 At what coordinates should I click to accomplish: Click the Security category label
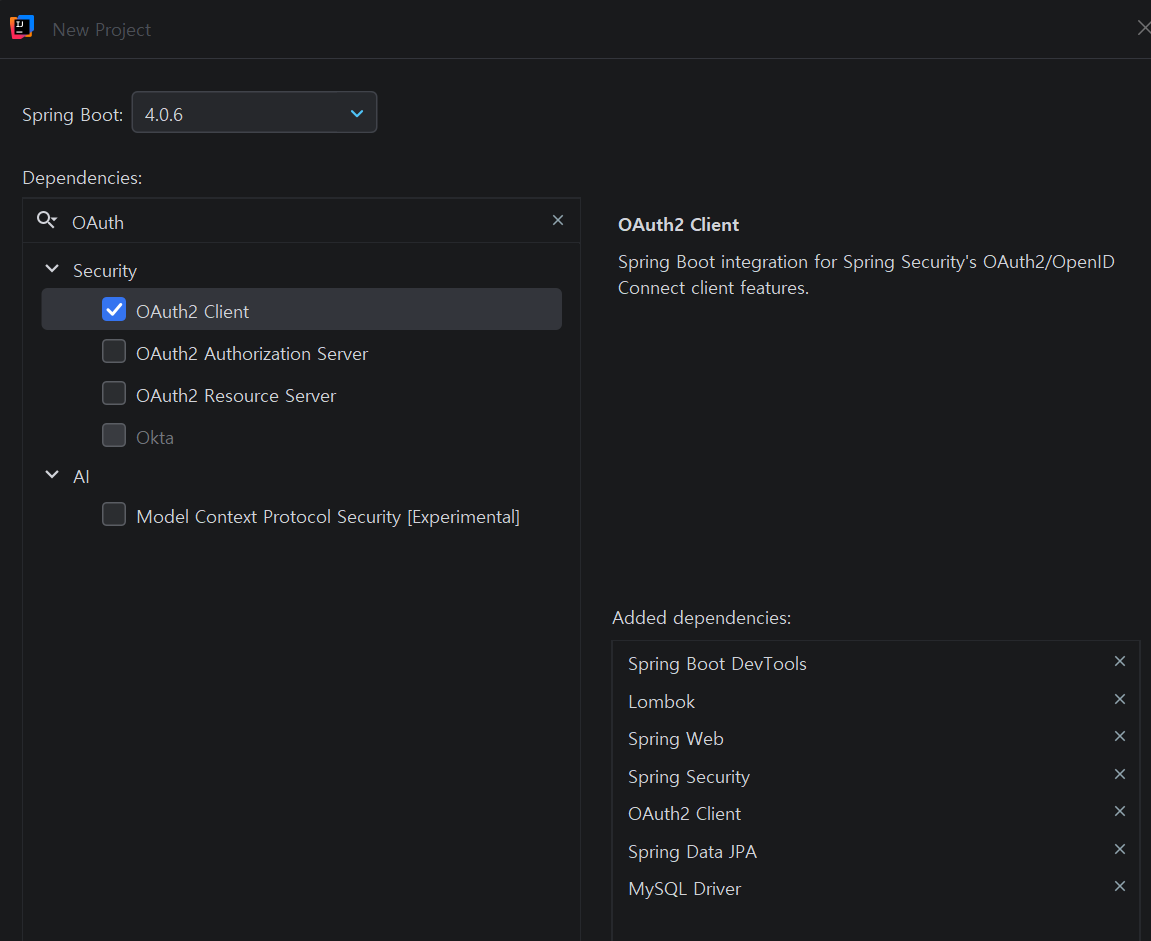tap(105, 271)
